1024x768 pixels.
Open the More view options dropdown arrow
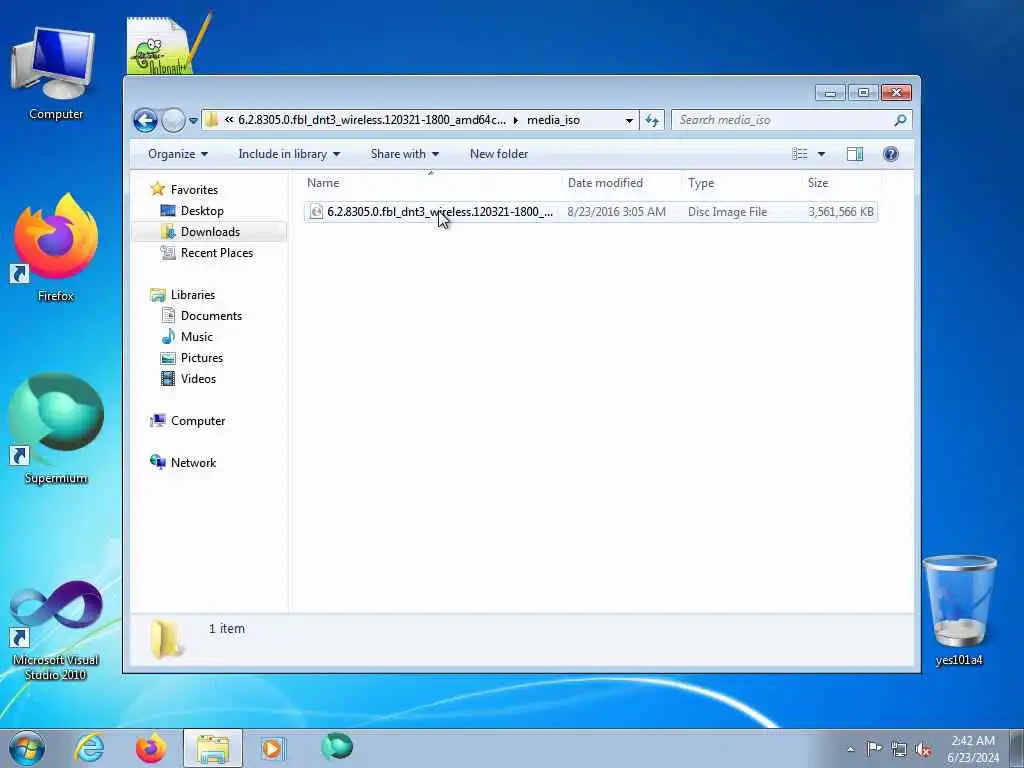coord(822,154)
